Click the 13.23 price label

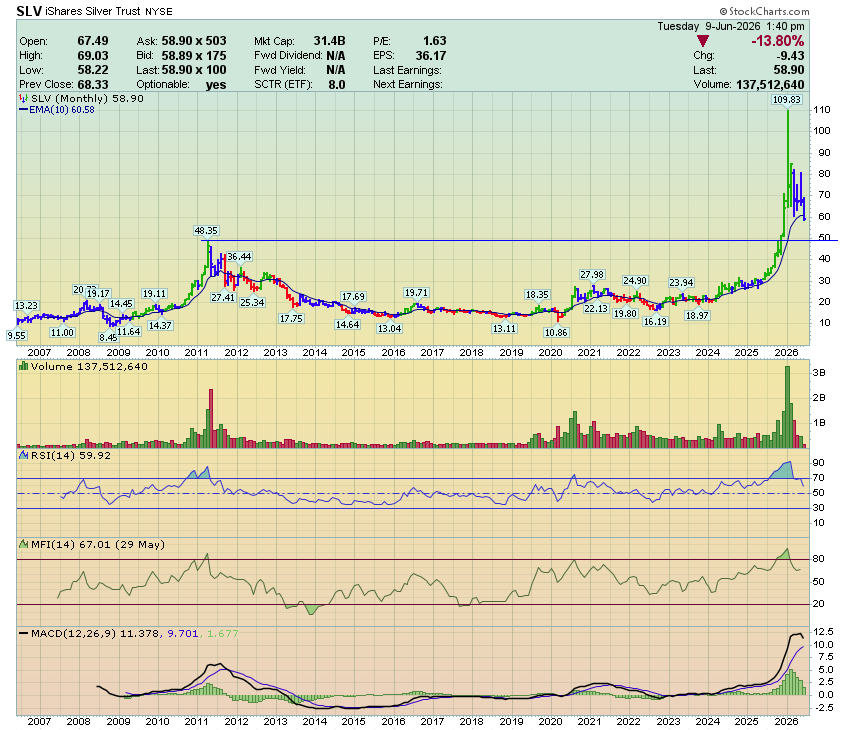[26, 306]
